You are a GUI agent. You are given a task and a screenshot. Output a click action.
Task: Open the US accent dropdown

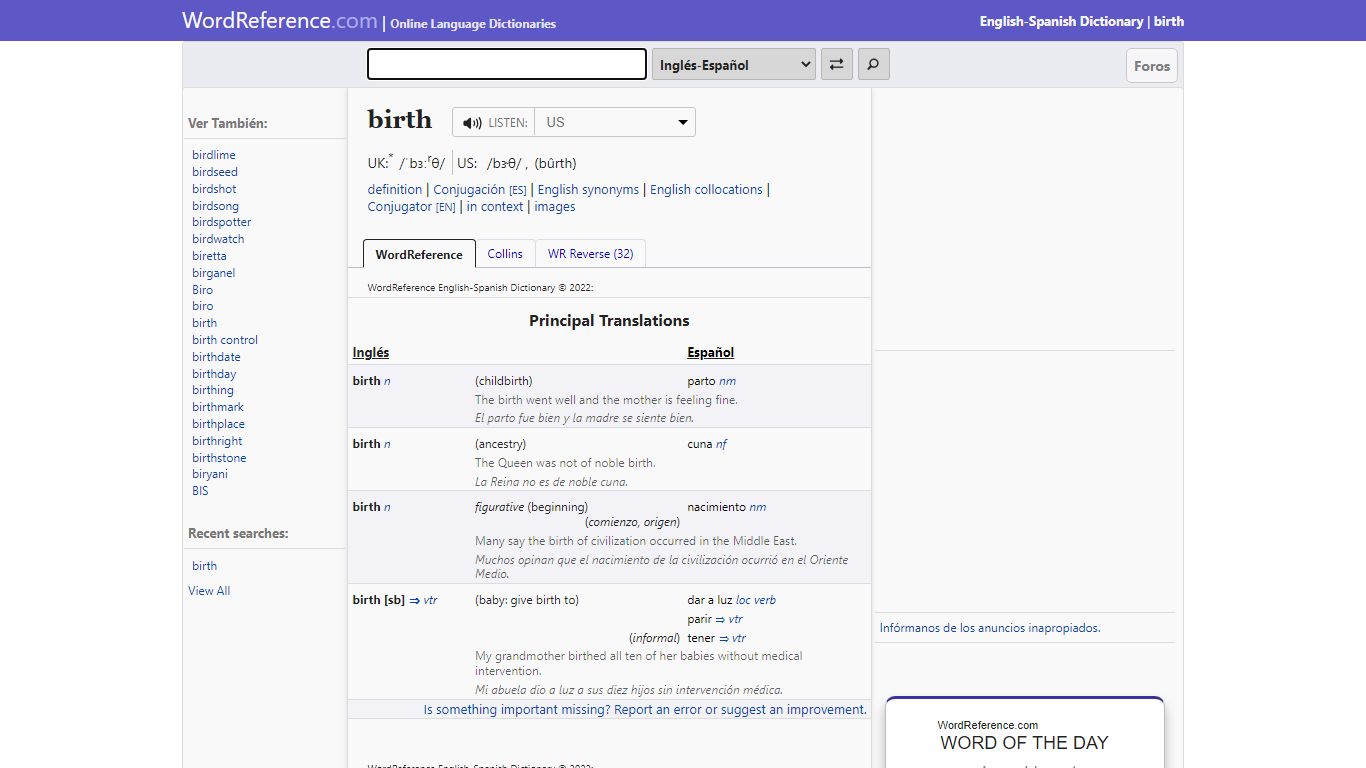coord(615,122)
